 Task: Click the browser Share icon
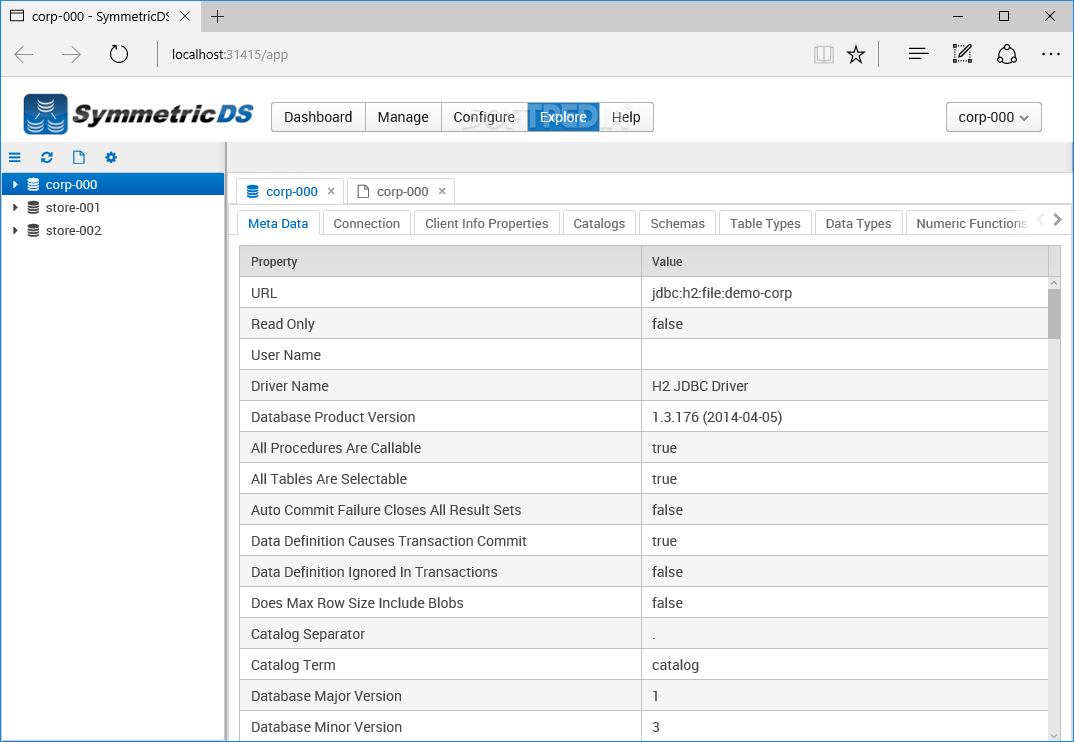point(1006,54)
